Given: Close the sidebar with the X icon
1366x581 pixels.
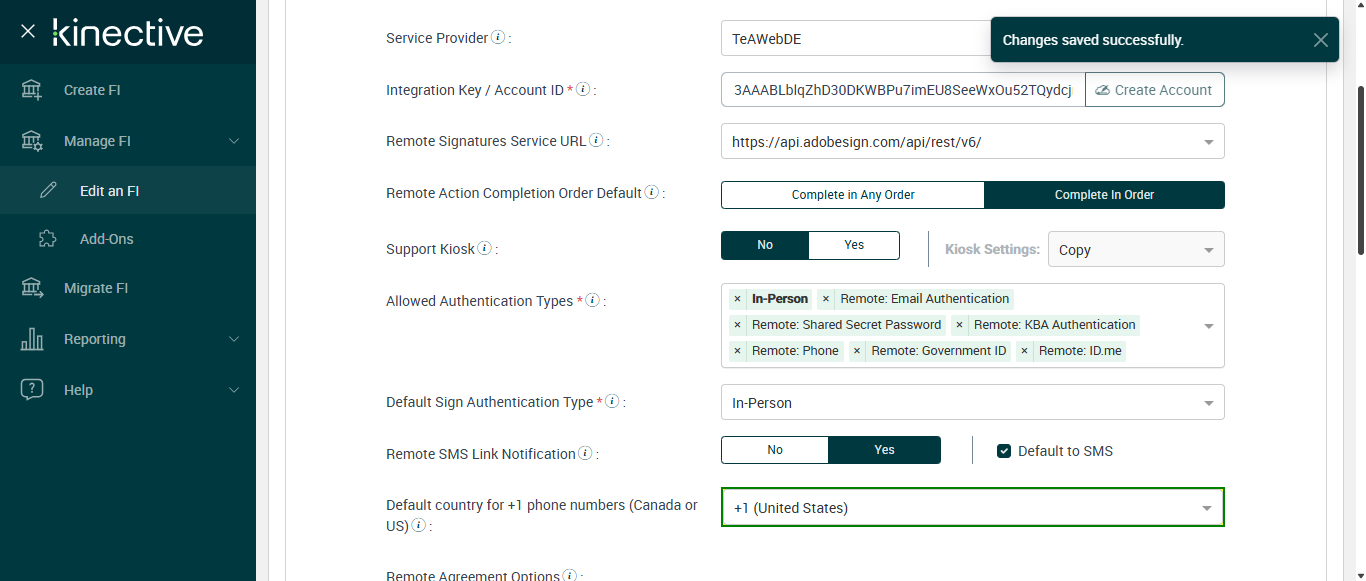Looking at the screenshot, I should click(28, 31).
